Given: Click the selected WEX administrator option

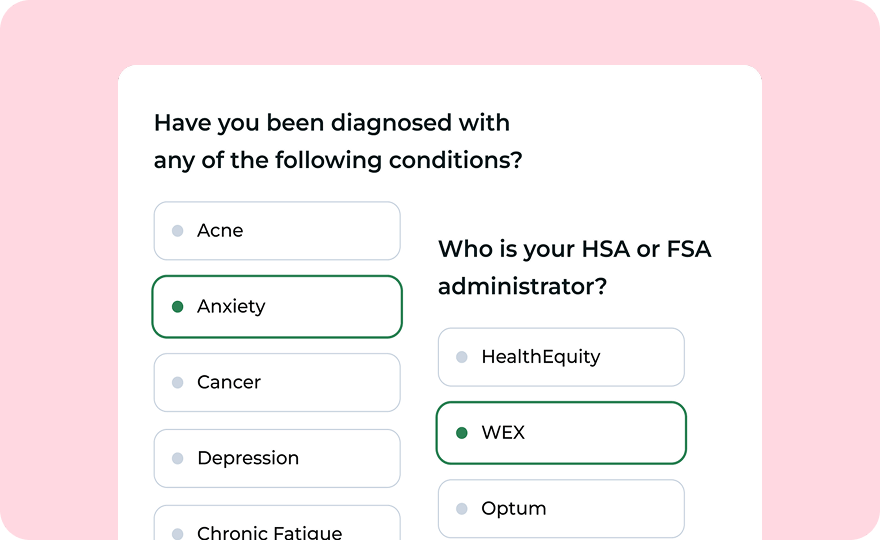Looking at the screenshot, I should (561, 433).
